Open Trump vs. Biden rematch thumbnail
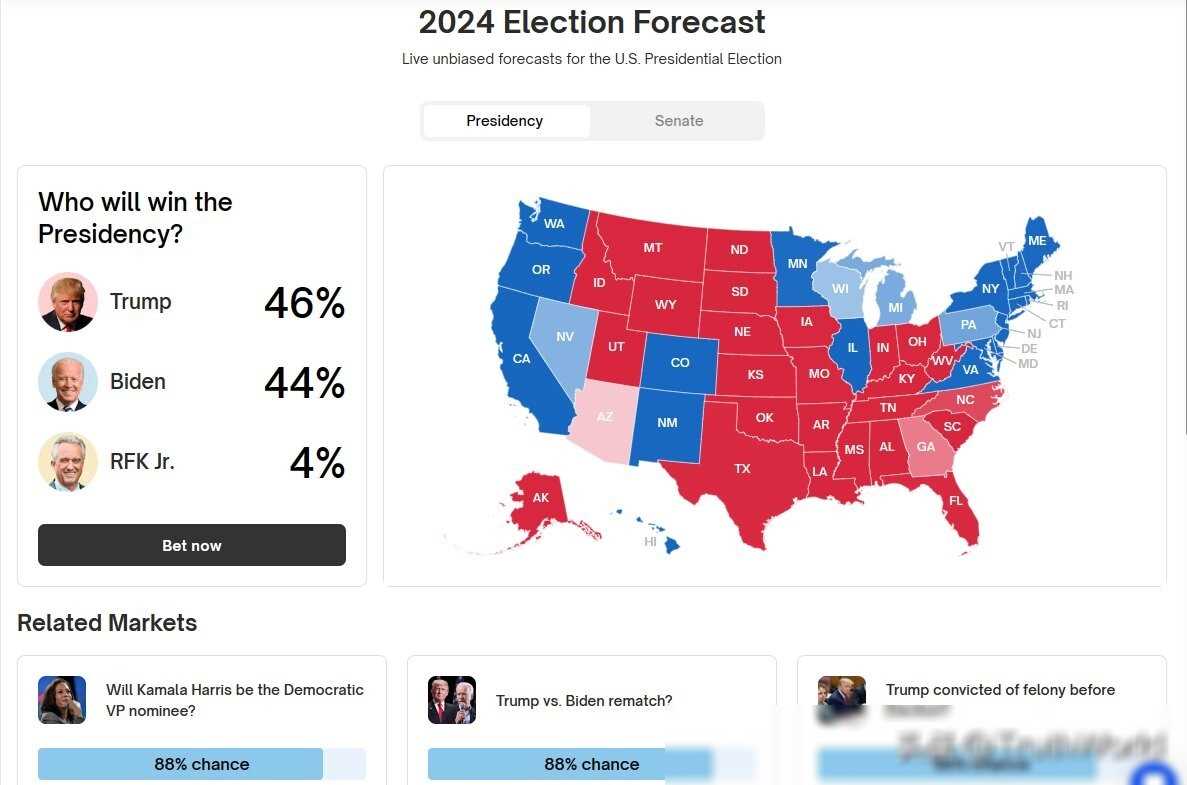The image size is (1187, 785). click(452, 700)
